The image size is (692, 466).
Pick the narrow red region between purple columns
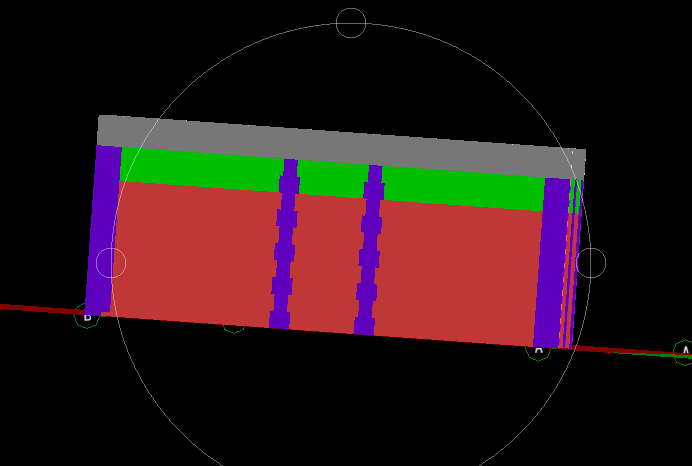click(327, 263)
